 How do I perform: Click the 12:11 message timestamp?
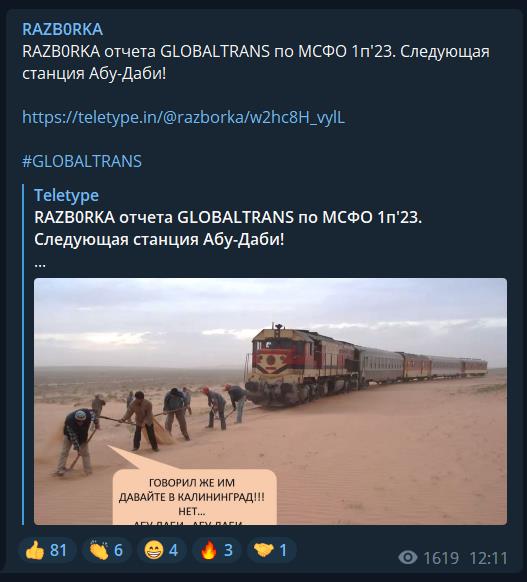(488, 558)
